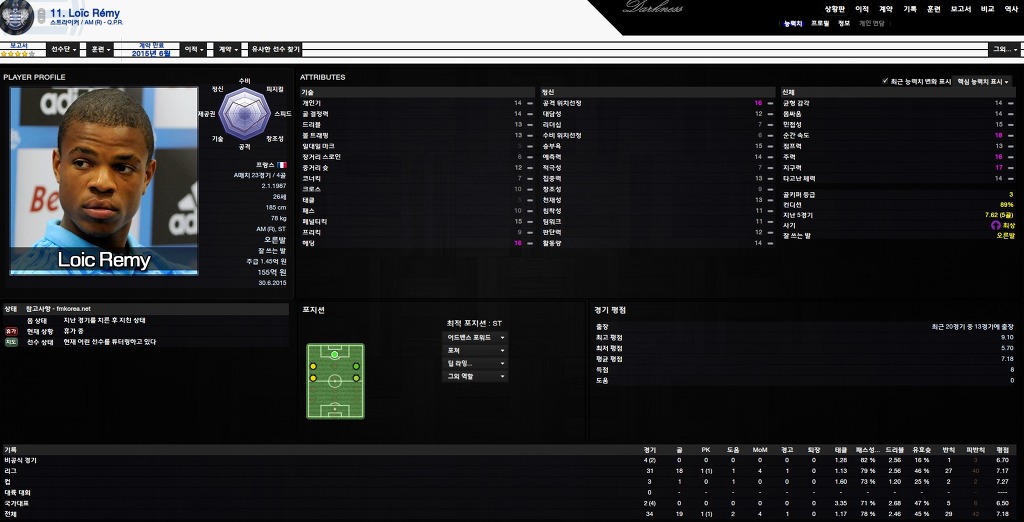The image size is (1024, 522).
Task: Toggle 최근 능력치 변화 표시 checkbox
Action: click(886, 81)
